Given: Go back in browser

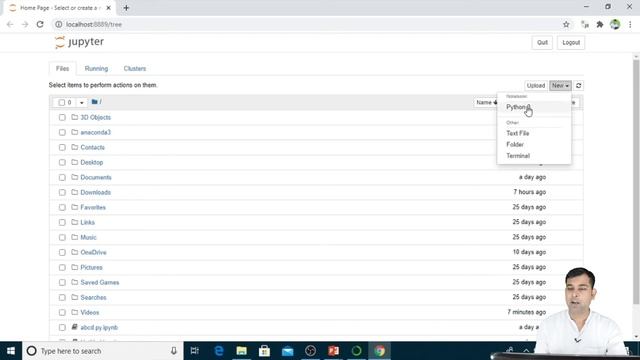Looking at the screenshot, I should (x=10, y=24).
